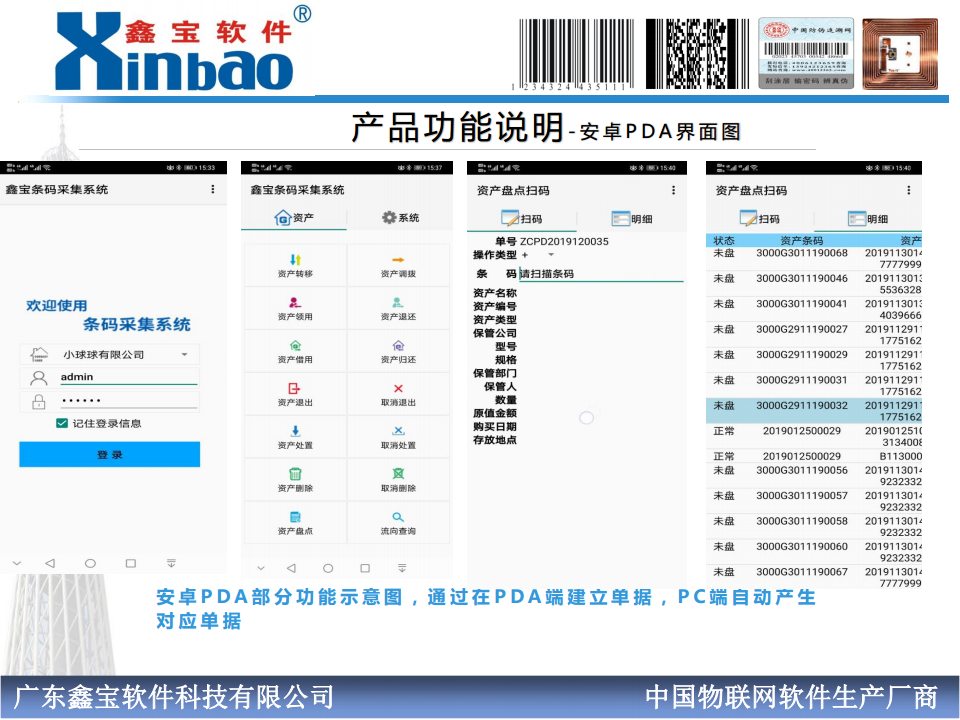Toggle the 记住登录信息 checkbox
The image size is (960, 720).
point(62,423)
